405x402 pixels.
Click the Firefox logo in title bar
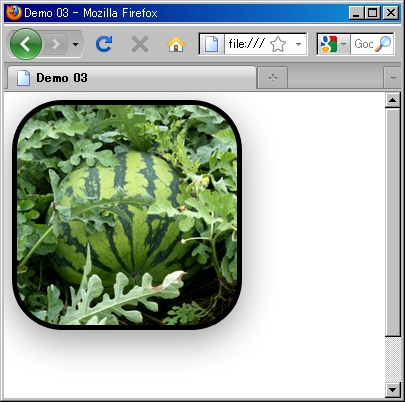pyautogui.click(x=14, y=13)
